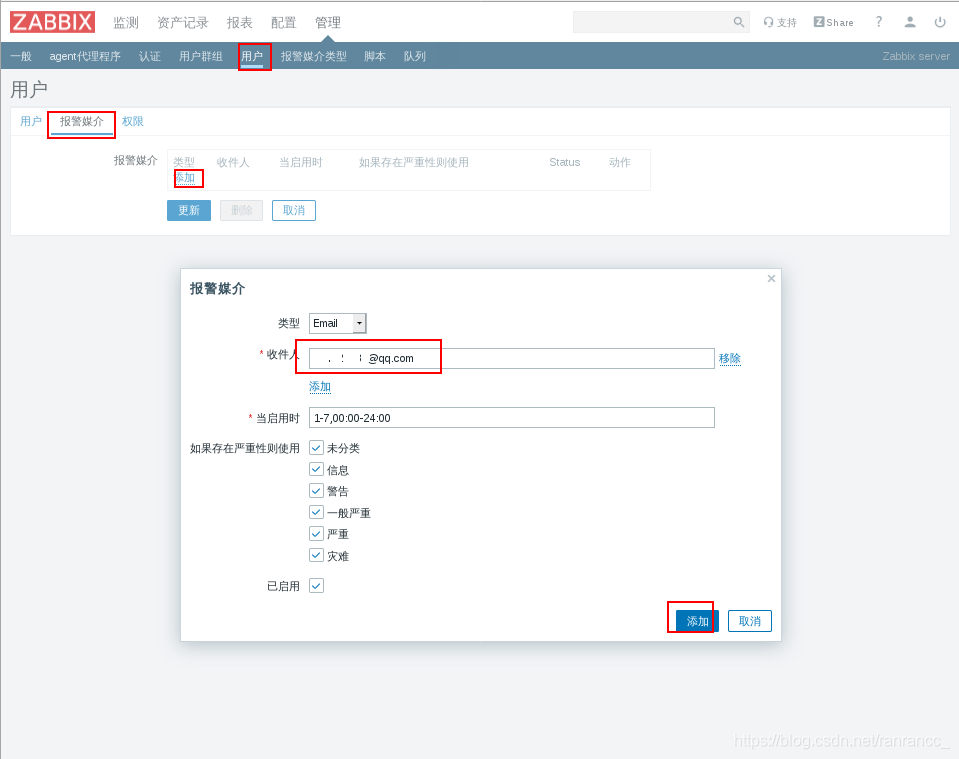Close the 报警媒介 dialog with X
The height and width of the screenshot is (759, 959).
click(771, 278)
